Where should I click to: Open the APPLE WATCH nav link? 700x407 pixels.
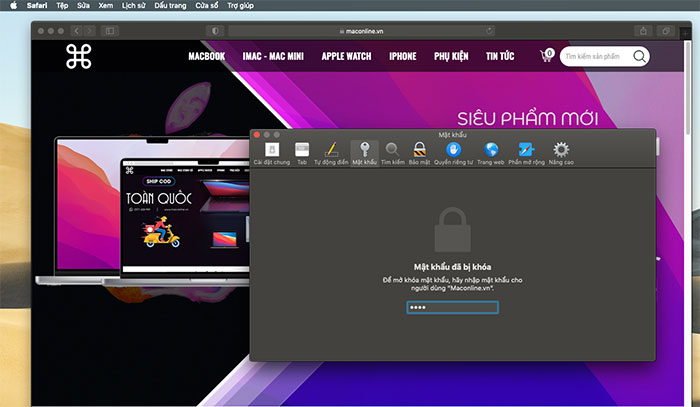click(346, 56)
